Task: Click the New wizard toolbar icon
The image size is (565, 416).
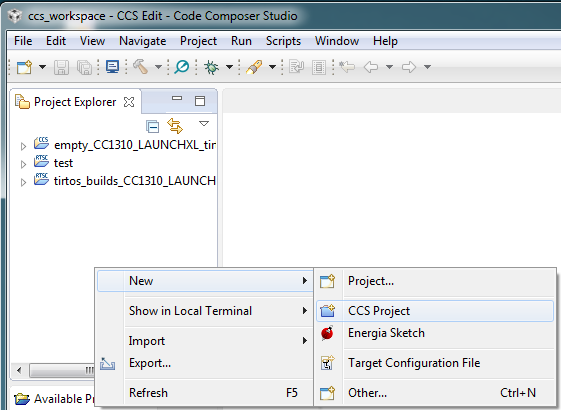Action: click(x=25, y=67)
